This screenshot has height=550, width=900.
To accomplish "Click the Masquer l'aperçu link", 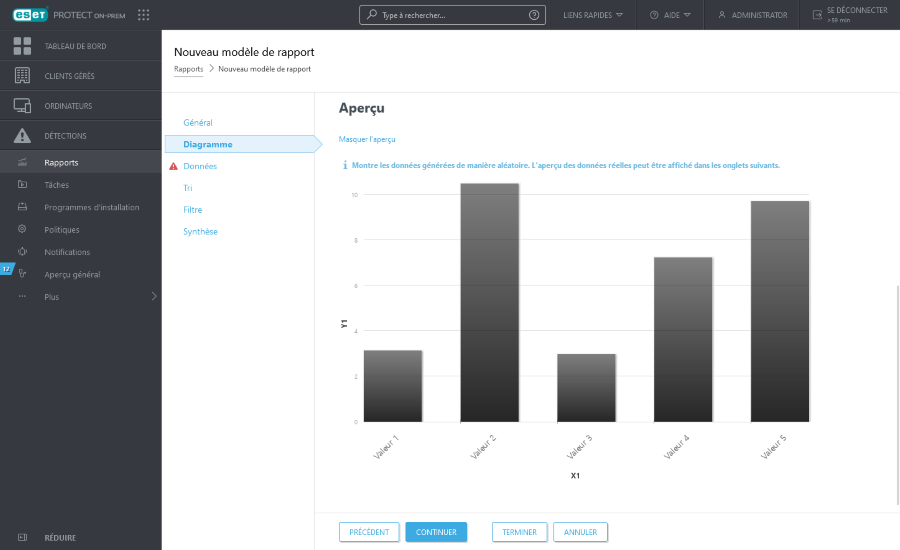I will click(367, 139).
